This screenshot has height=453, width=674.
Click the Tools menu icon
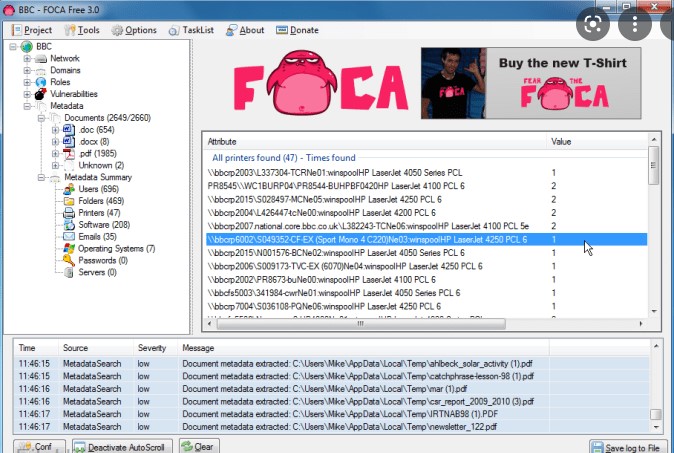70,30
